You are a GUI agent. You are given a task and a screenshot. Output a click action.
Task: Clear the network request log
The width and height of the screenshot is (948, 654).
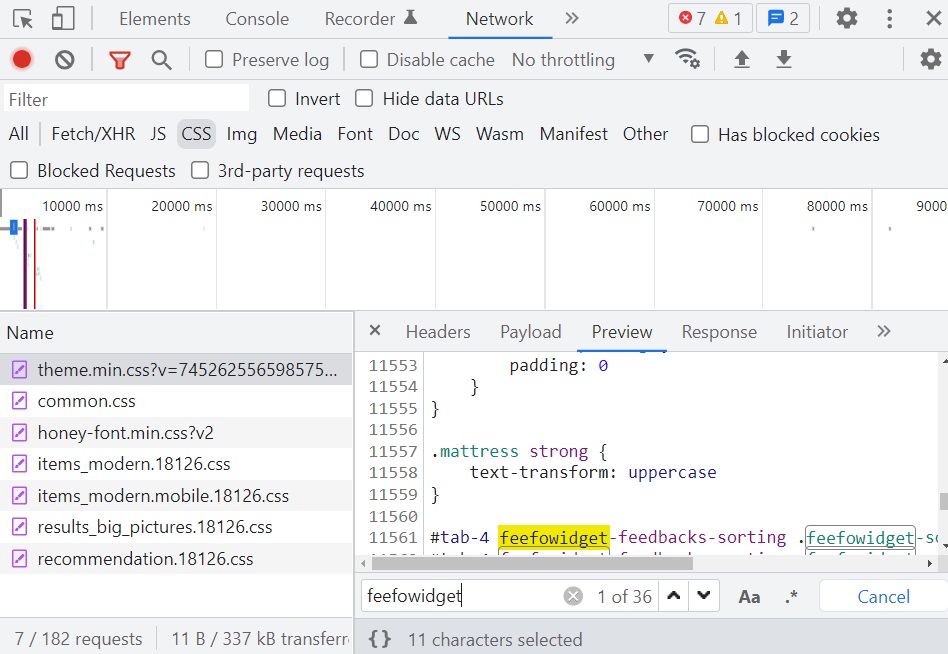65,60
